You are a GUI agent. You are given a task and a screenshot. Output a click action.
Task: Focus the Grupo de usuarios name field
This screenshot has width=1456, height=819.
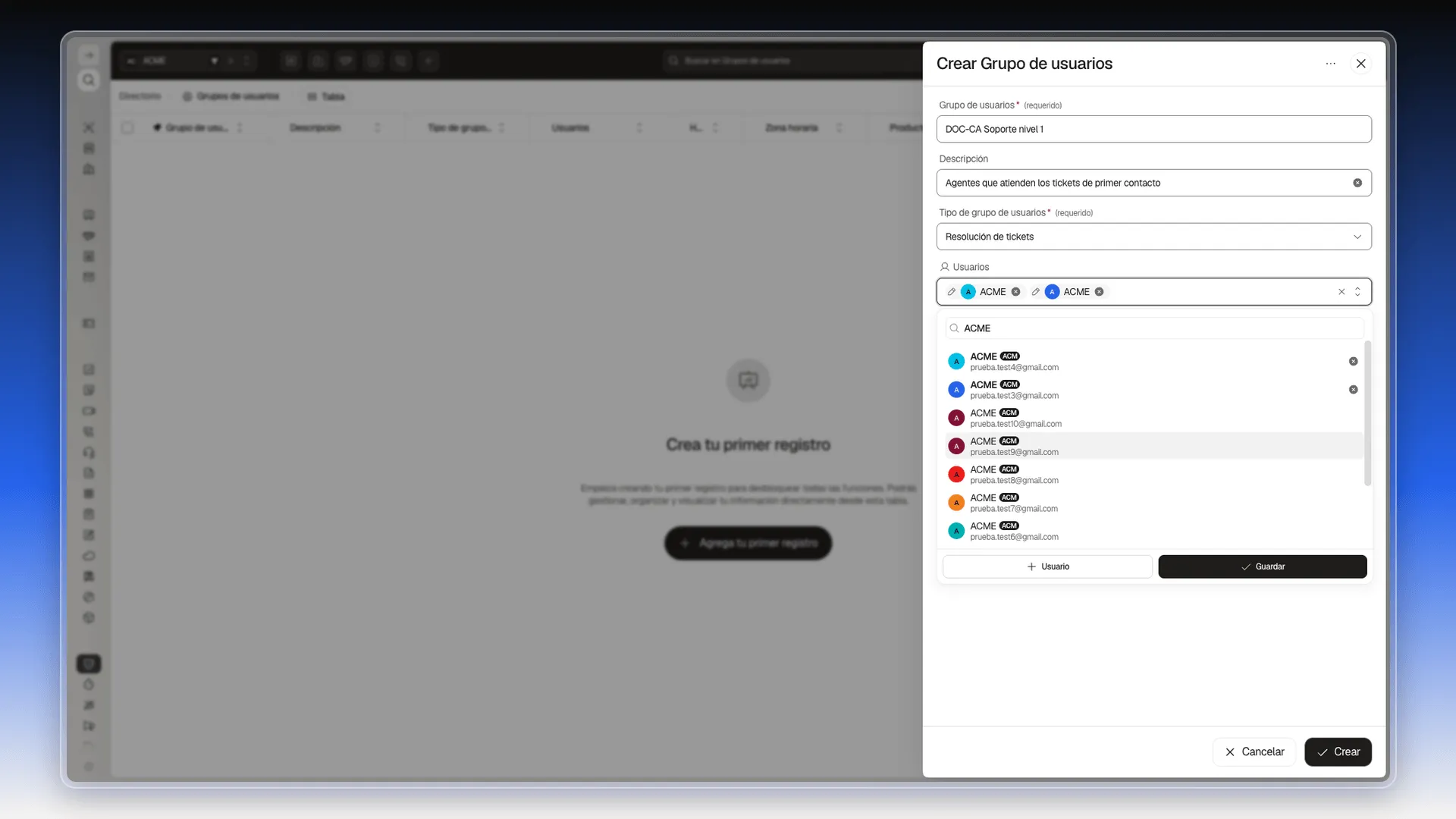pyautogui.click(x=1153, y=129)
